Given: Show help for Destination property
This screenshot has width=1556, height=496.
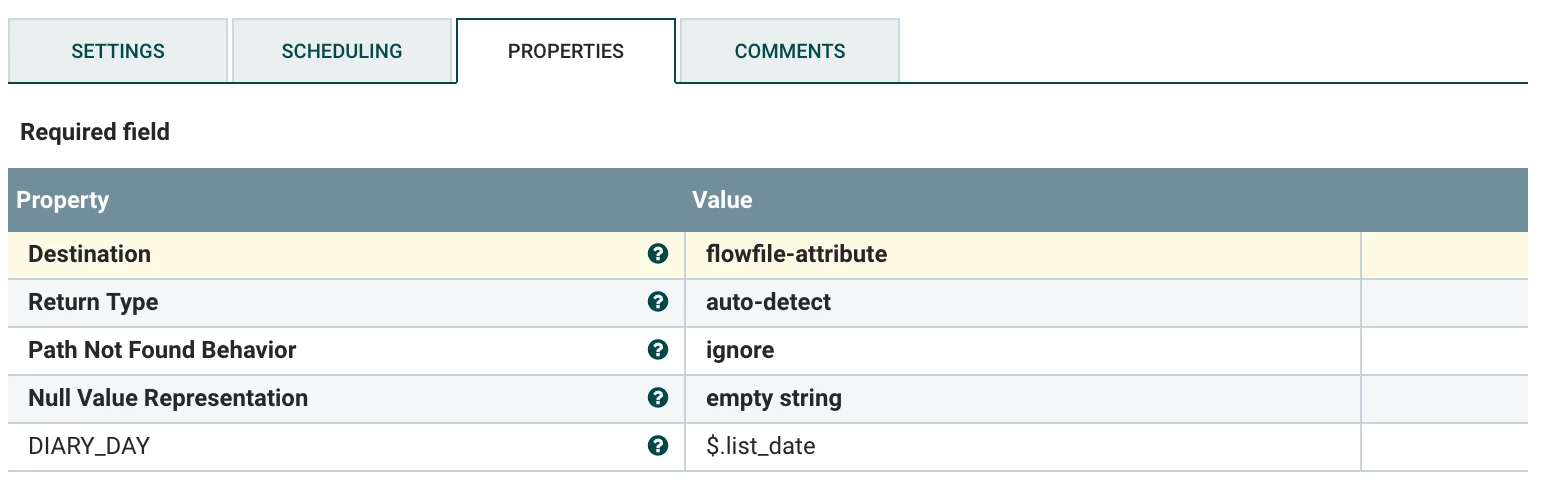Looking at the screenshot, I should coord(657,254).
